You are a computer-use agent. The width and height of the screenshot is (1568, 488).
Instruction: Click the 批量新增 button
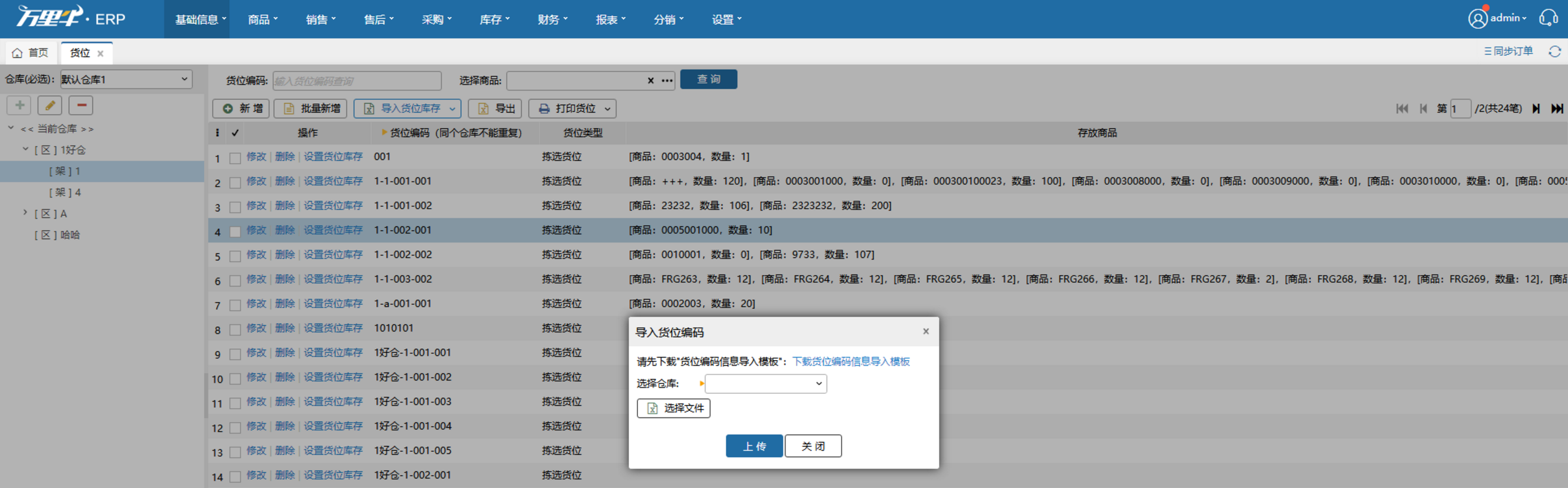pyautogui.click(x=310, y=109)
